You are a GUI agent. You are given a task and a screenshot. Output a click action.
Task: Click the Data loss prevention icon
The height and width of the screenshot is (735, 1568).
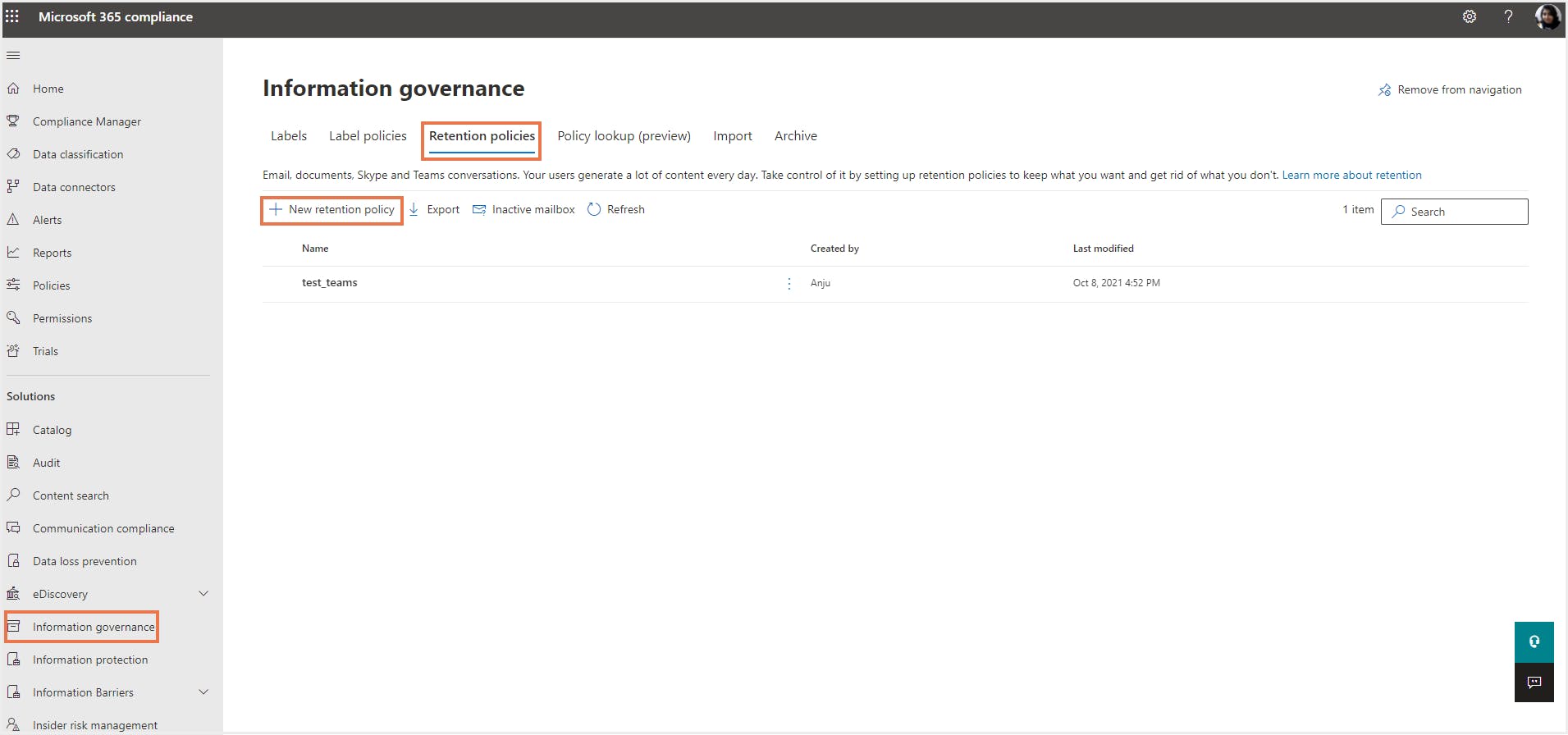[13, 561]
